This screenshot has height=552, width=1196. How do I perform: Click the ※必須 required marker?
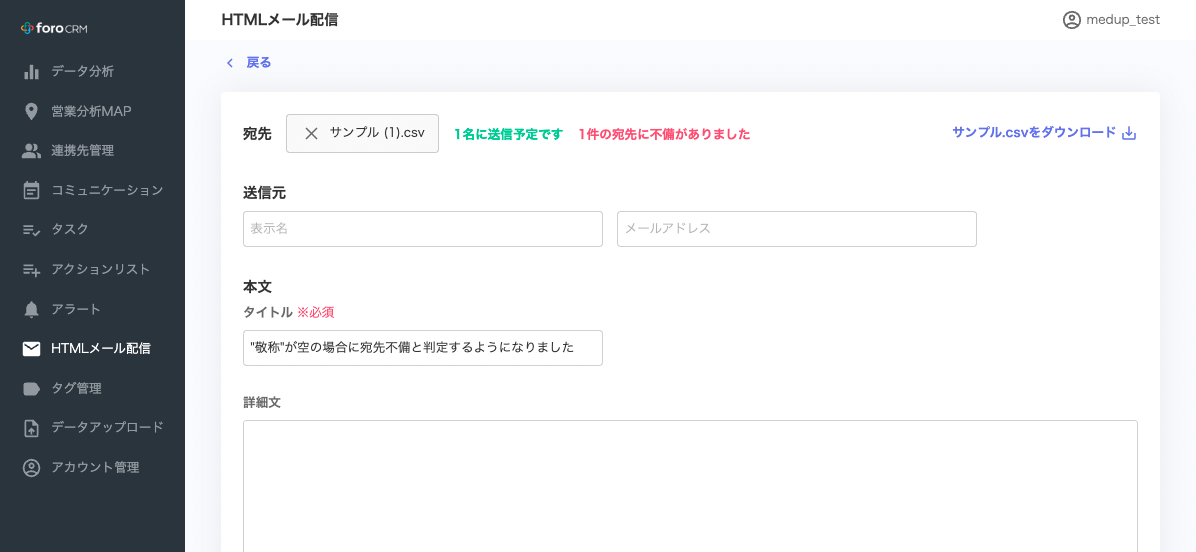(315, 312)
